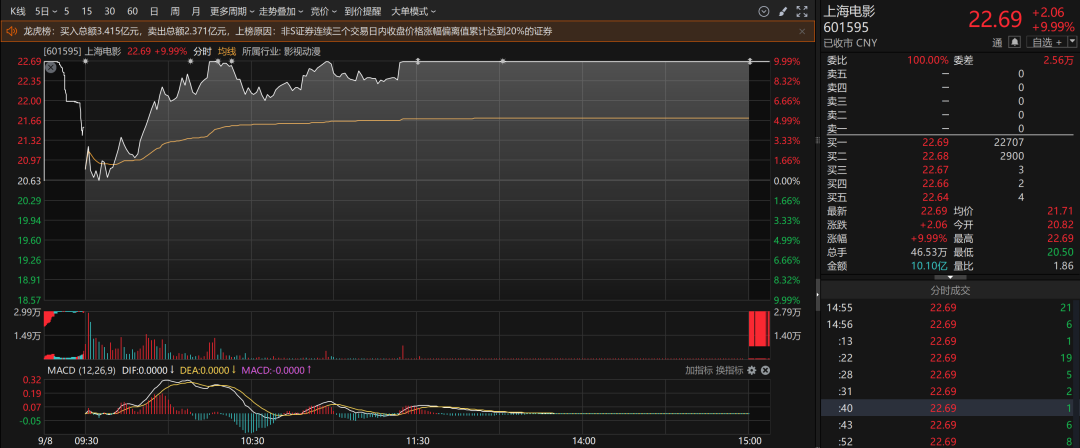The image size is (1080, 448).
Task: Click the 均价 21.71 value
Action: click(1060, 212)
